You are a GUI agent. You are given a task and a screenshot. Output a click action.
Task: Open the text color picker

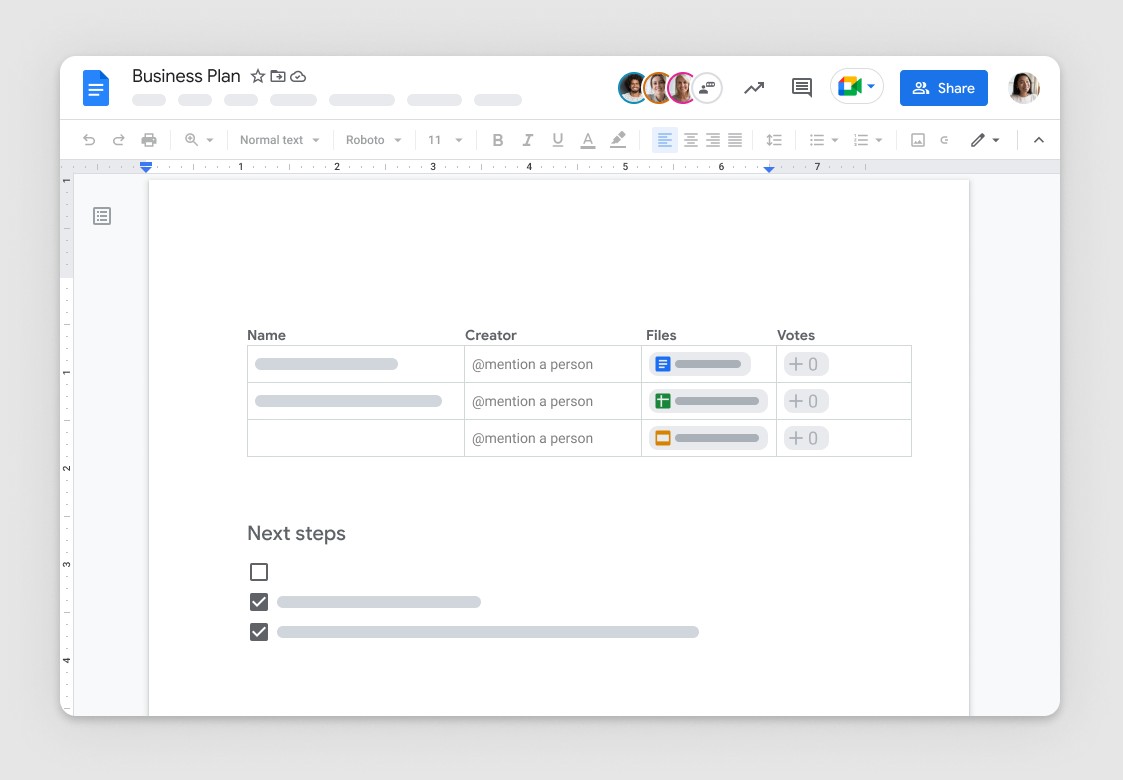coord(588,140)
